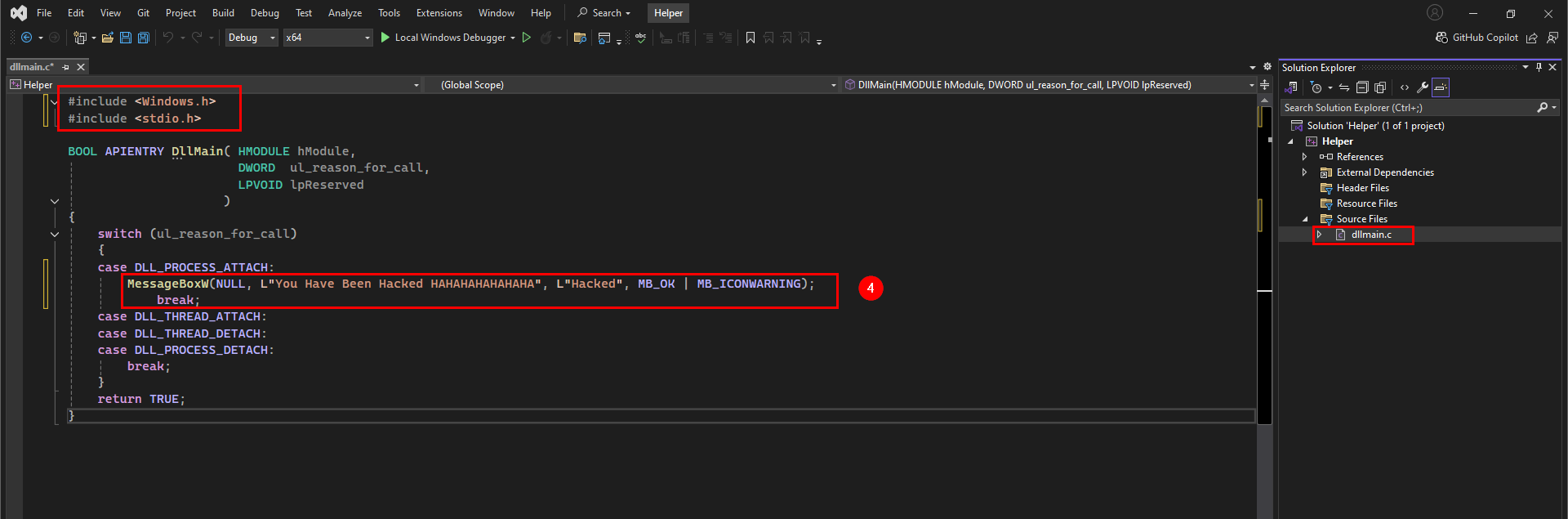Click the Send Feedback person icon
This screenshot has width=1568, height=519.
click(x=1552, y=38)
